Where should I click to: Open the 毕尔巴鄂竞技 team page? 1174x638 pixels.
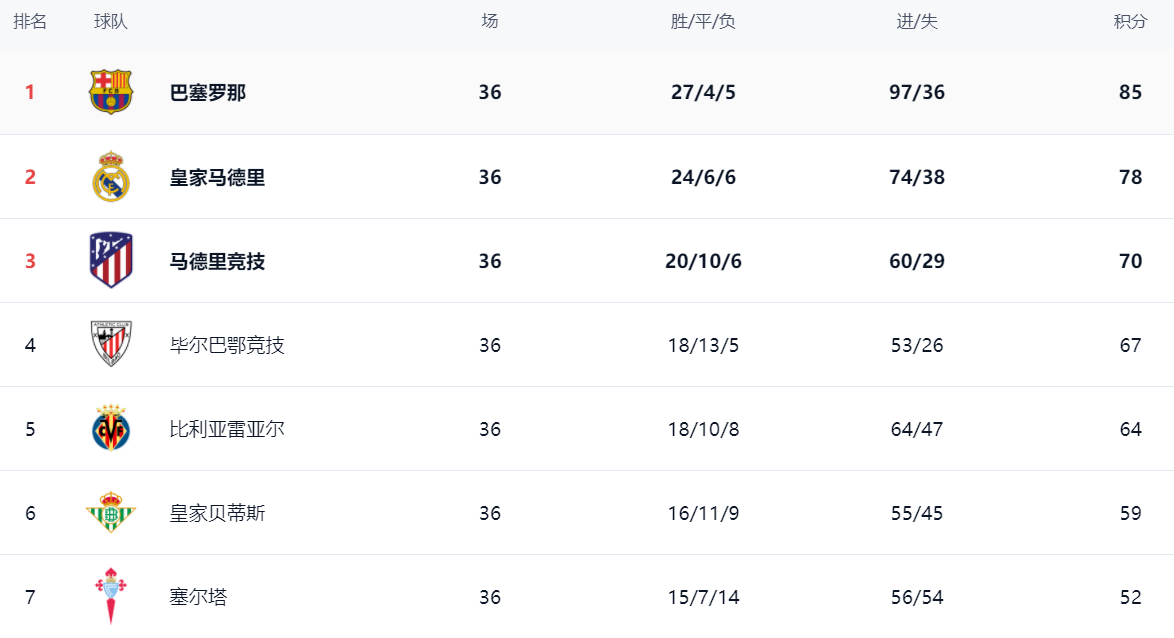tap(227, 345)
